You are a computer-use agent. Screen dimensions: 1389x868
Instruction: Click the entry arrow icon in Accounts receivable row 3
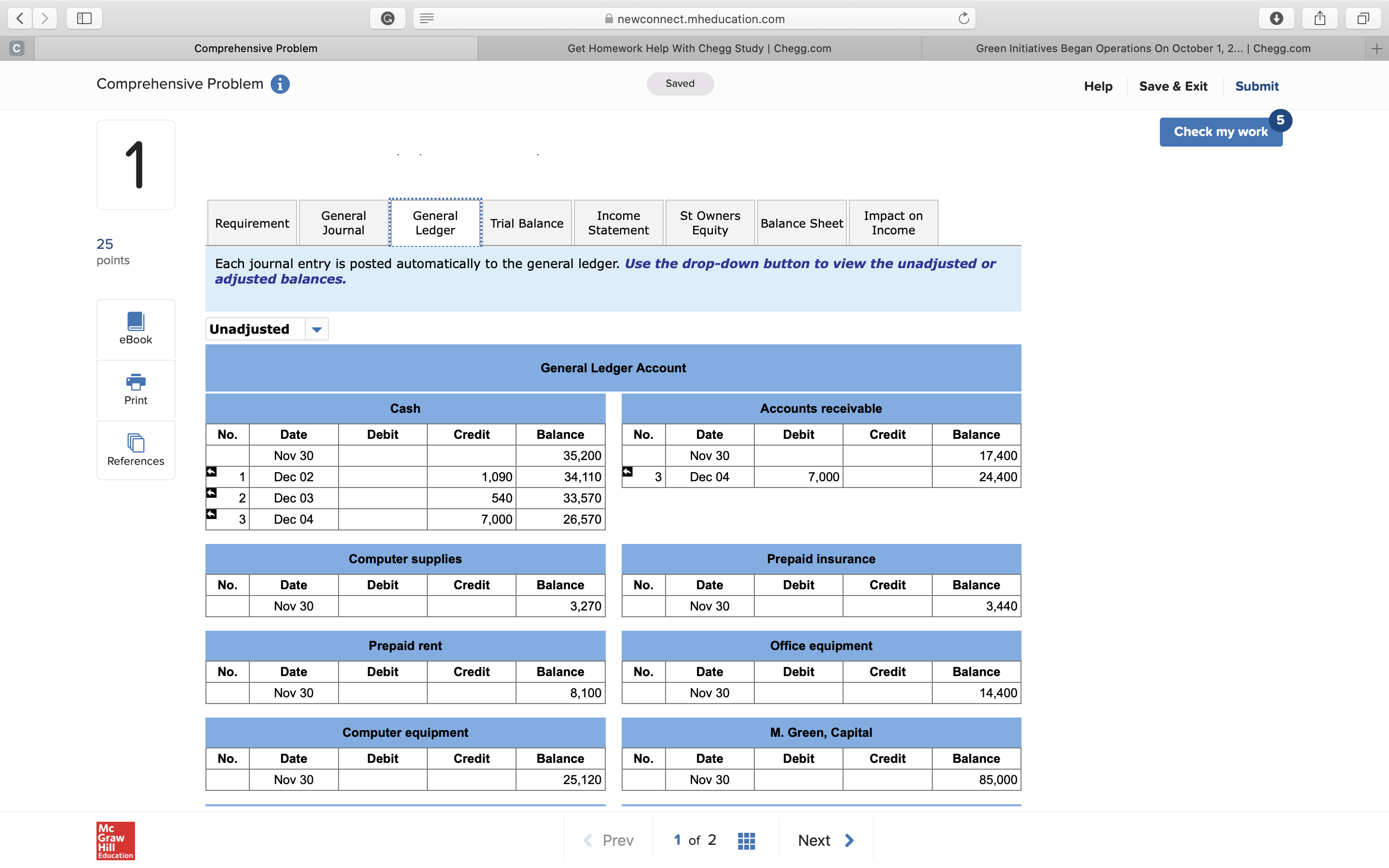coord(627,472)
